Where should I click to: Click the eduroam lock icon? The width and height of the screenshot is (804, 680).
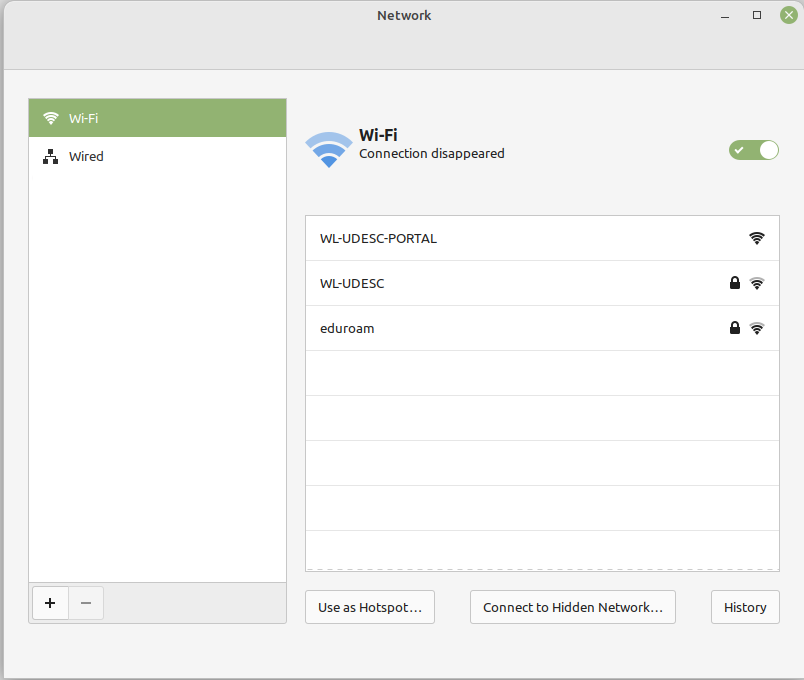tap(735, 328)
